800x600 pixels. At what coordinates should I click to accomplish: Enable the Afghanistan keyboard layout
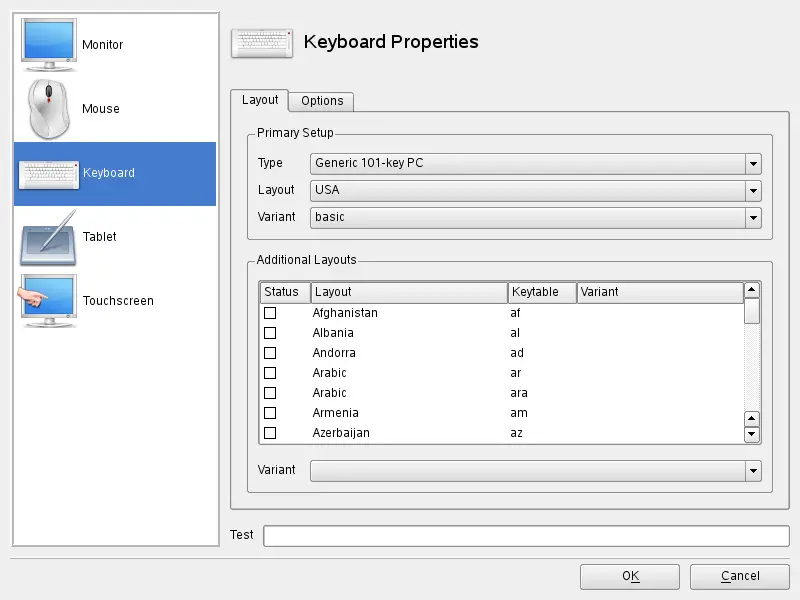point(270,313)
